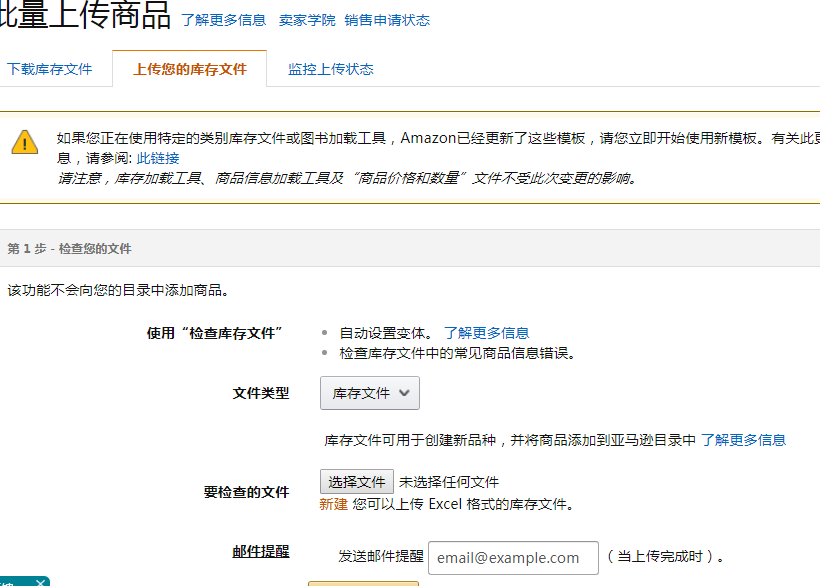Open the 库存文件 file type dropdown
Viewport: 820px width, 586px height.
click(368, 393)
